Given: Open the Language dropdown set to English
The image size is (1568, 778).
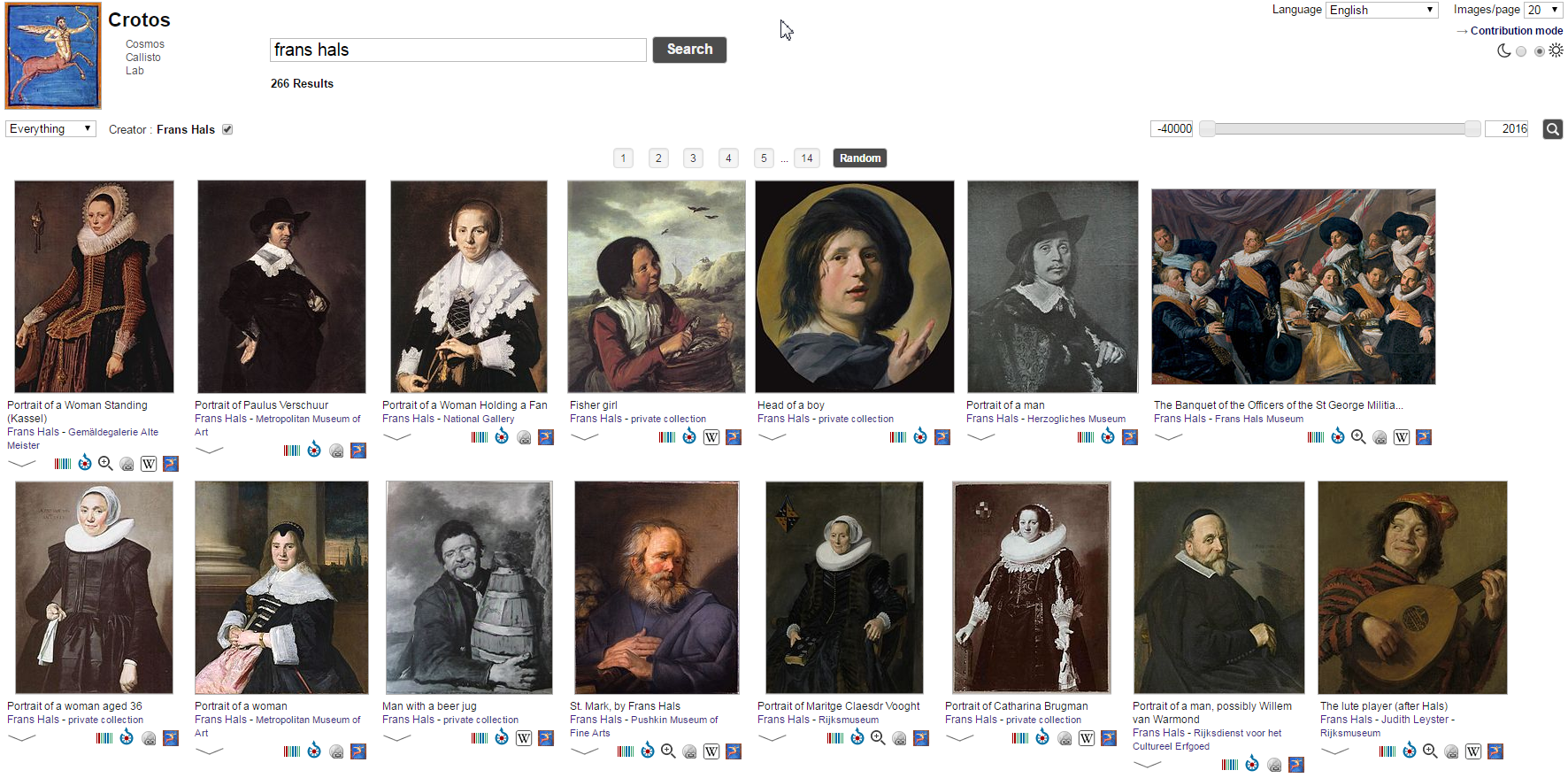Looking at the screenshot, I should pos(1381,10).
